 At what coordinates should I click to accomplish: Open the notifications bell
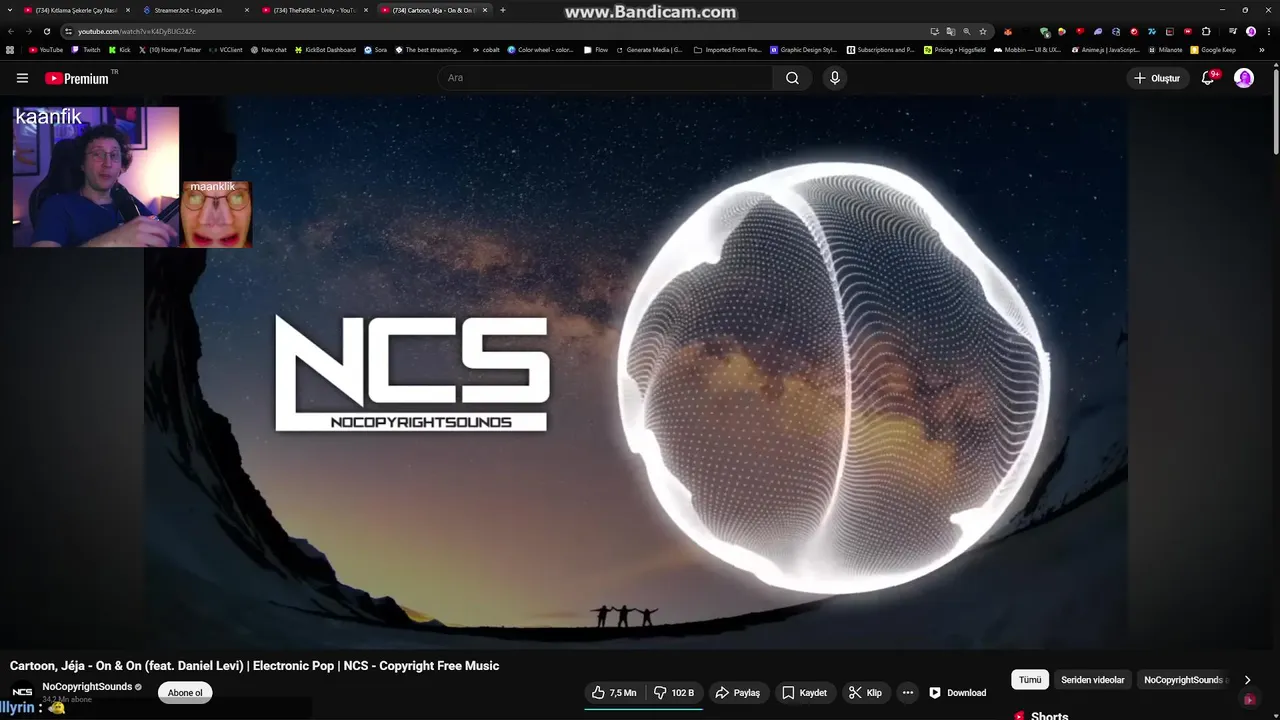(1208, 78)
